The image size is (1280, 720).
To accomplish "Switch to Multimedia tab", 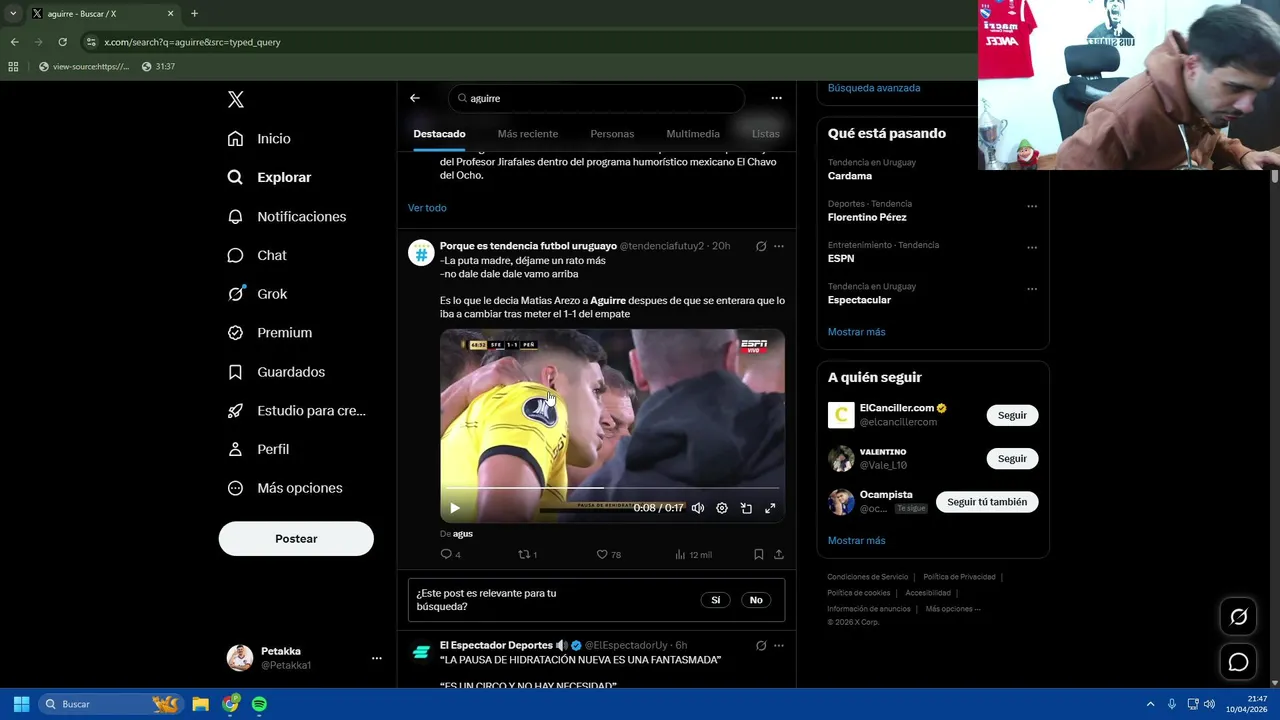I will tap(693, 134).
